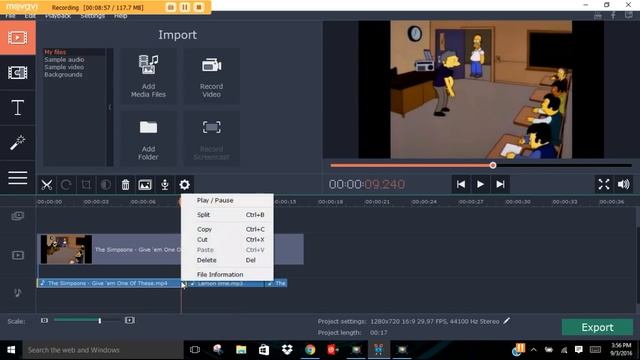Click the Add Folder tile
The width and height of the screenshot is (640, 360).
click(148, 139)
